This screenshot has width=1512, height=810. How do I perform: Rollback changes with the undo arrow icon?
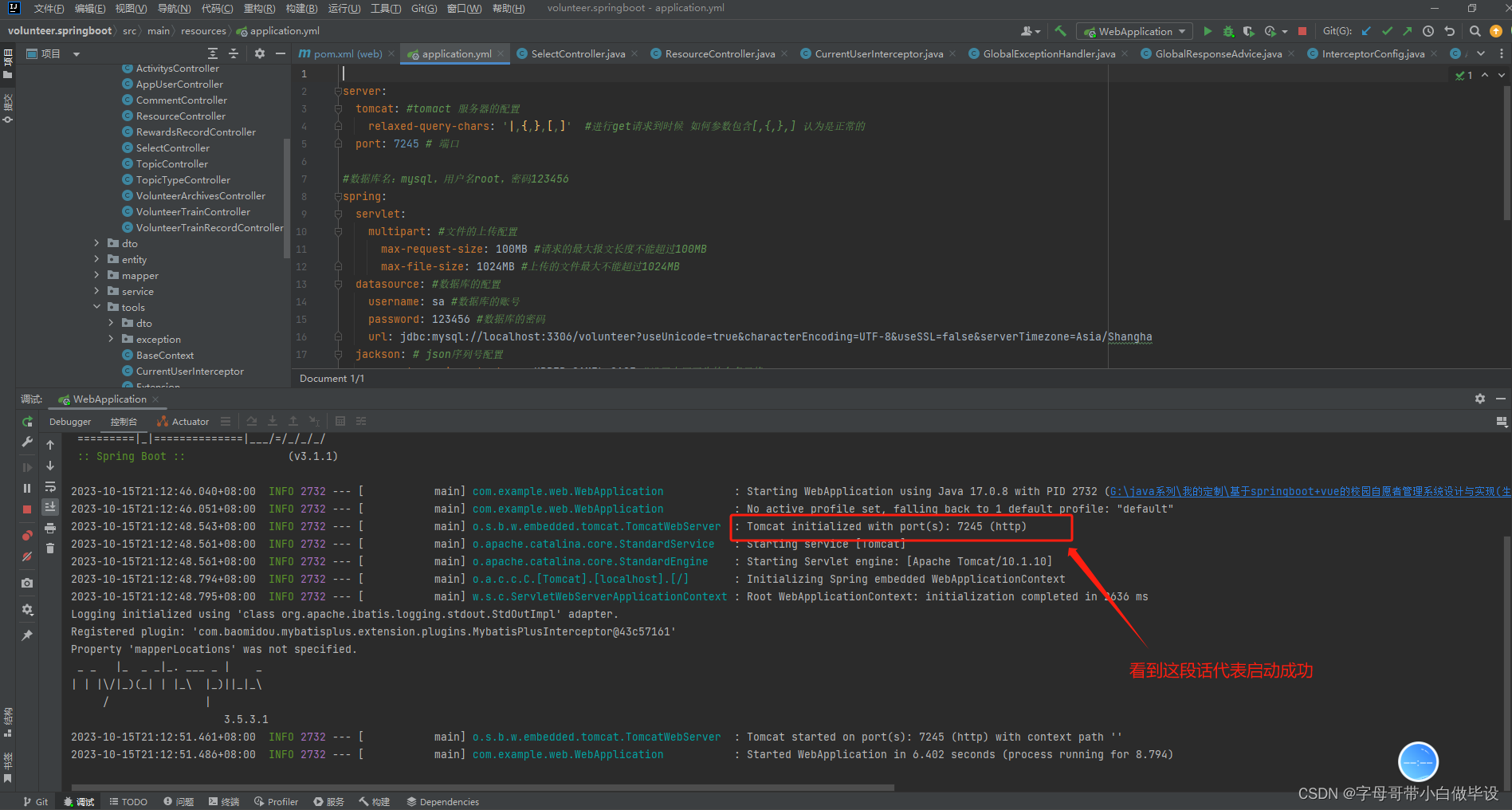1449,31
